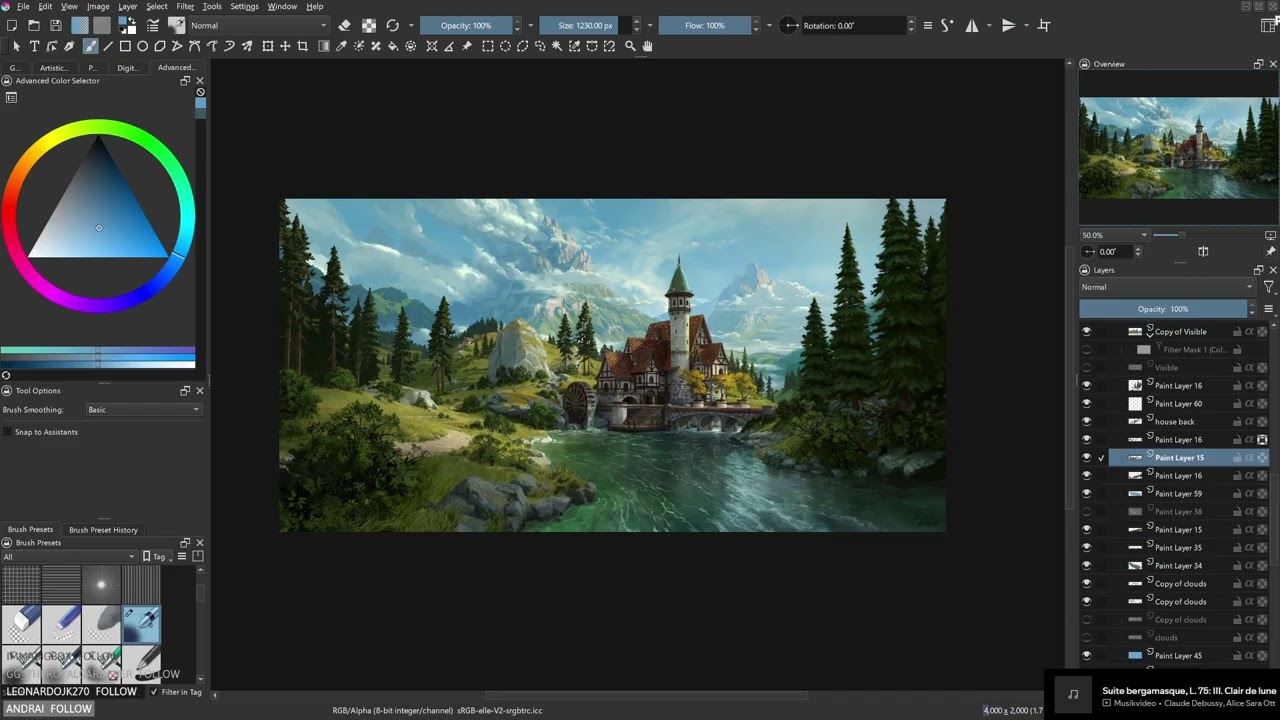Viewport: 1280px width, 720px height.
Task: Switch to Brush Preset History tab
Action: tap(103, 530)
